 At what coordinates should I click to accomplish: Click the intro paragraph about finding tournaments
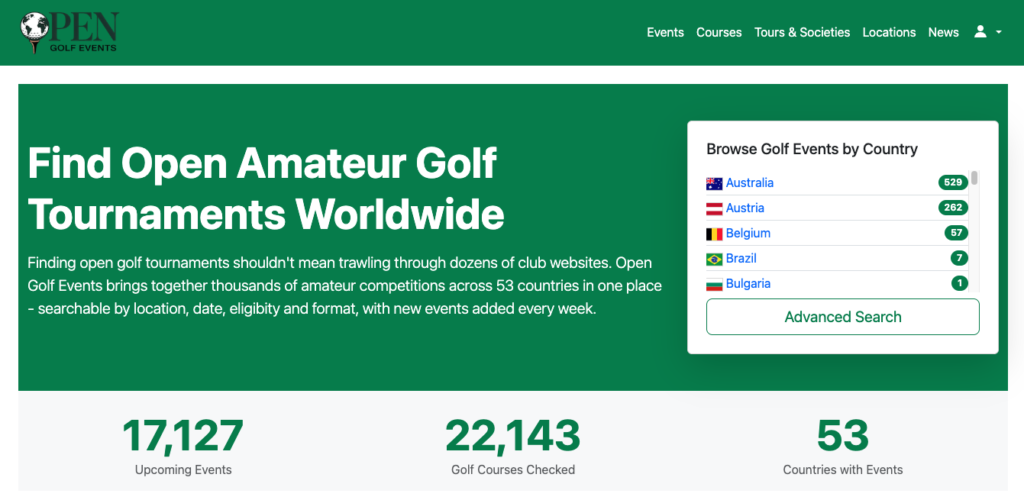[x=345, y=286]
